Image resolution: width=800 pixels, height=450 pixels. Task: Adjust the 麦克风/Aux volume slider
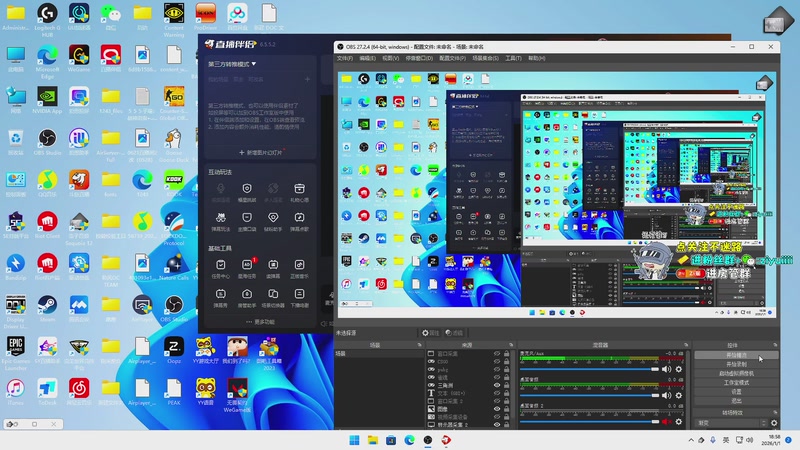[x=589, y=369]
